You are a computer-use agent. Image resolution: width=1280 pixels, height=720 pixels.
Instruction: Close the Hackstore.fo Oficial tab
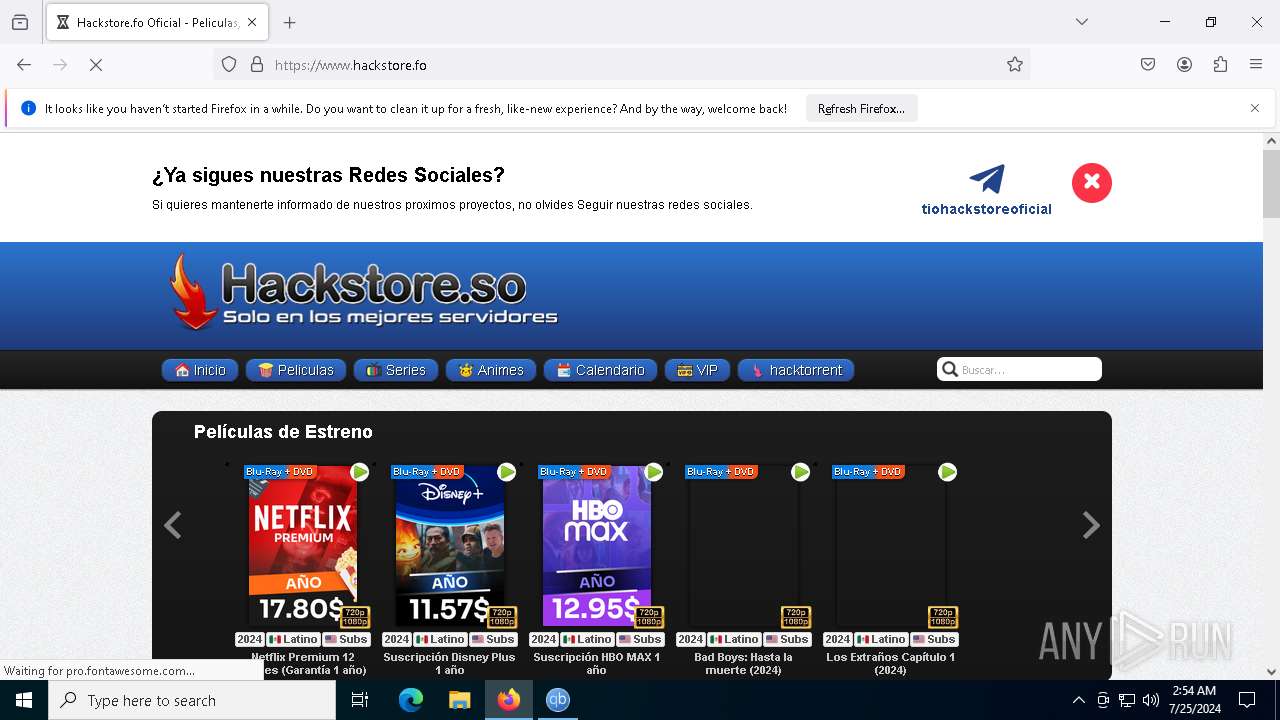(x=252, y=22)
